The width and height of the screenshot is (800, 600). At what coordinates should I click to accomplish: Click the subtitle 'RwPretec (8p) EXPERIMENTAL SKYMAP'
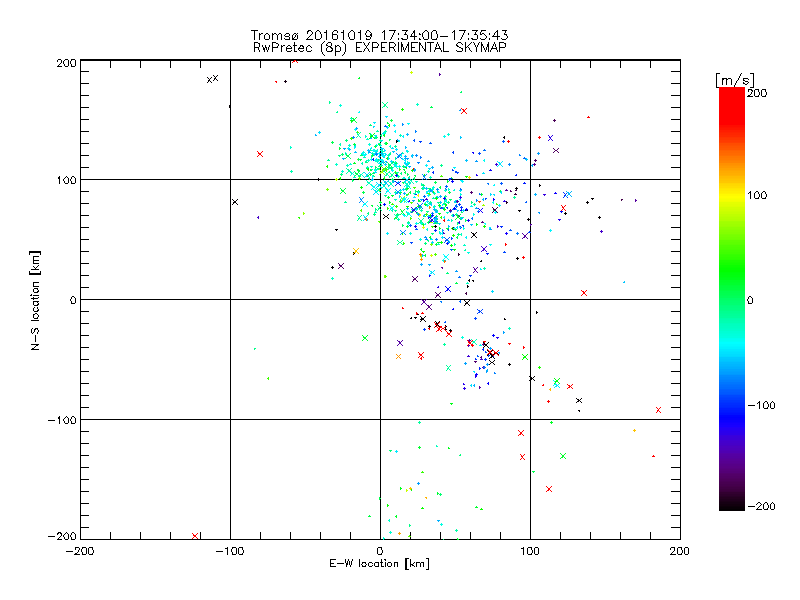click(380, 48)
